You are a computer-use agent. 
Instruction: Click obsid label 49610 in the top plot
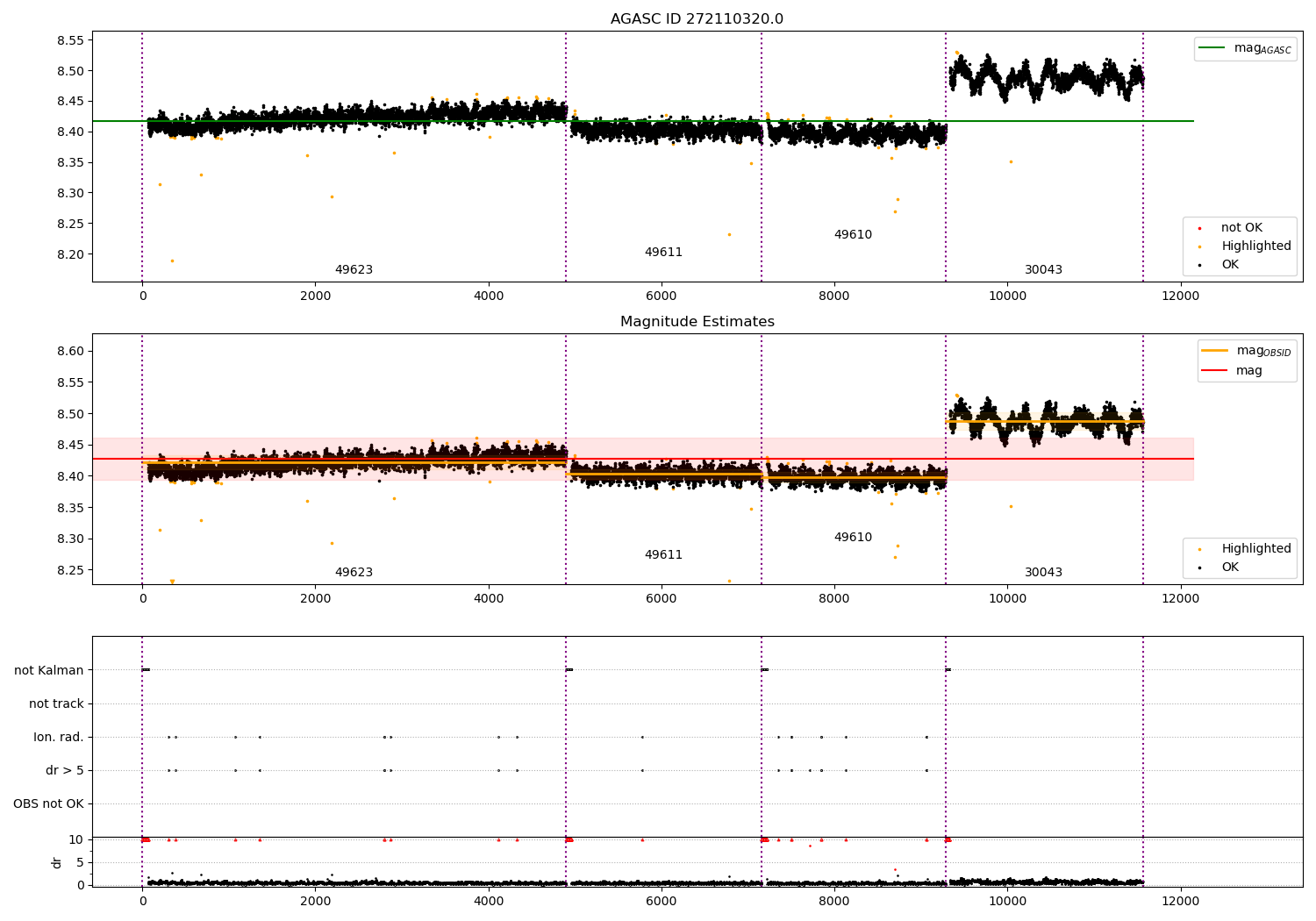click(x=853, y=235)
